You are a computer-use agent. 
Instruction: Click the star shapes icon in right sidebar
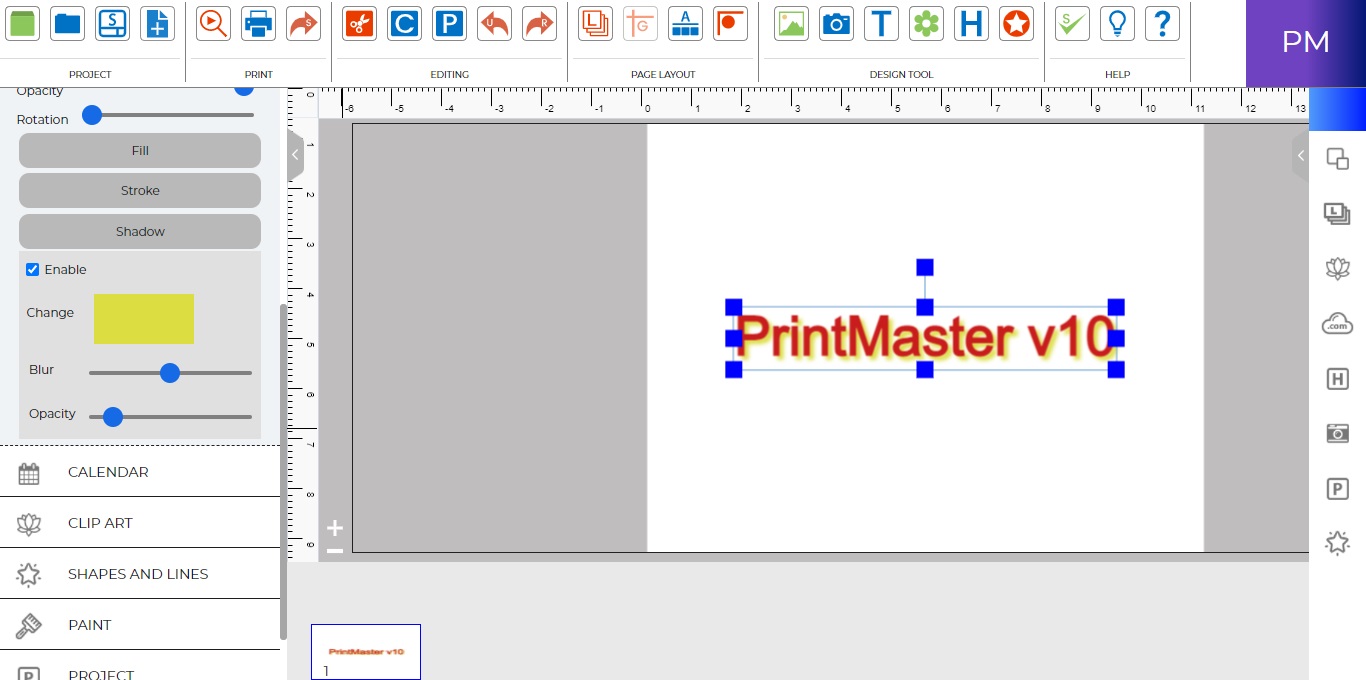(1337, 543)
